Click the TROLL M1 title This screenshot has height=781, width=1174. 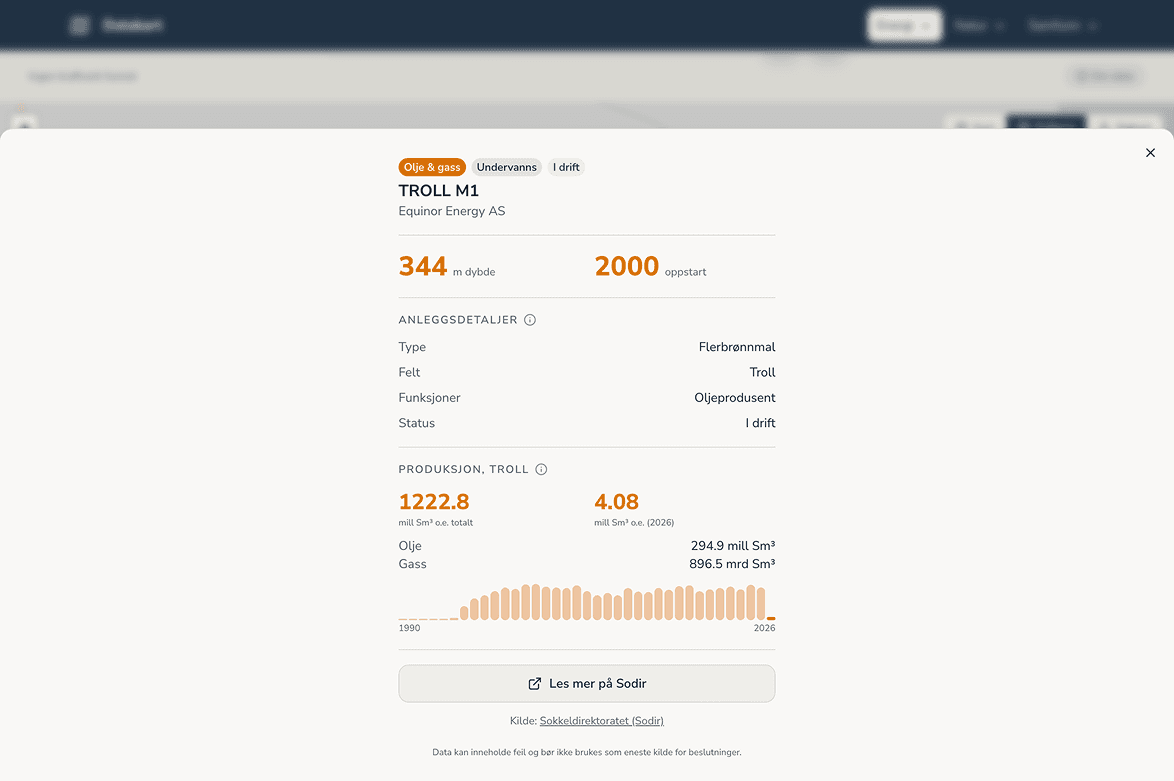pyautogui.click(x=439, y=191)
